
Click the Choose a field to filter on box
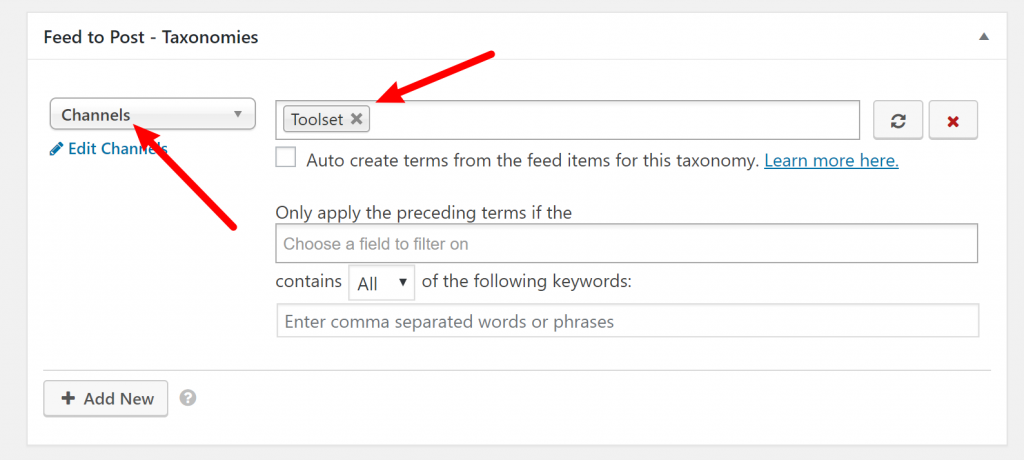[626, 244]
